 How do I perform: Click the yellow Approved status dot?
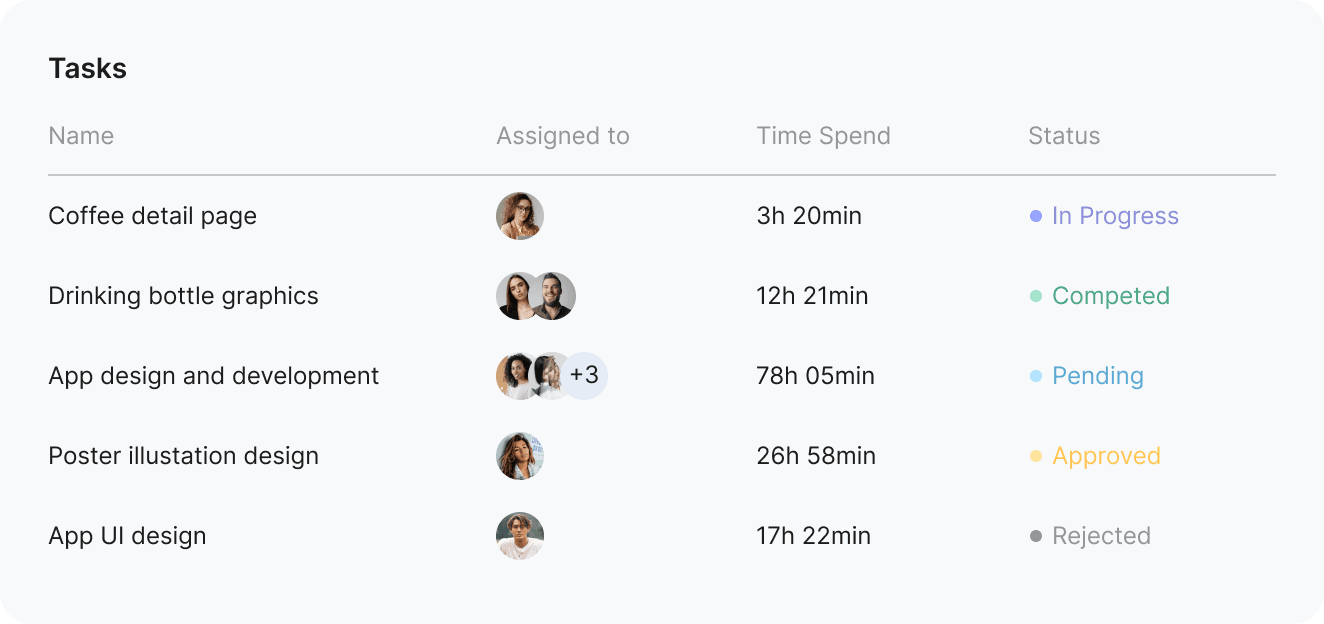[1036, 456]
